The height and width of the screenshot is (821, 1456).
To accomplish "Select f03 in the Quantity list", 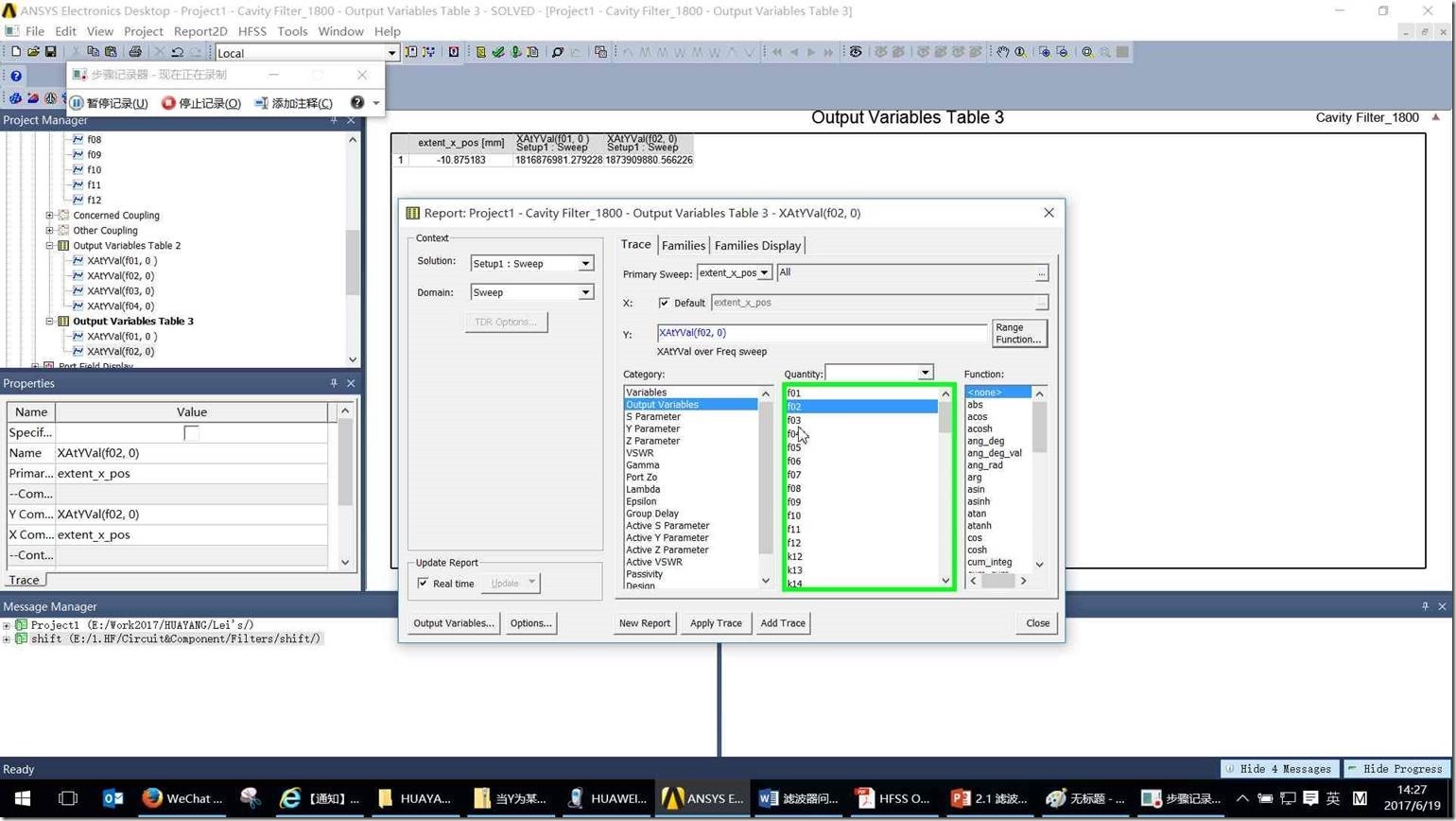I will point(861,420).
